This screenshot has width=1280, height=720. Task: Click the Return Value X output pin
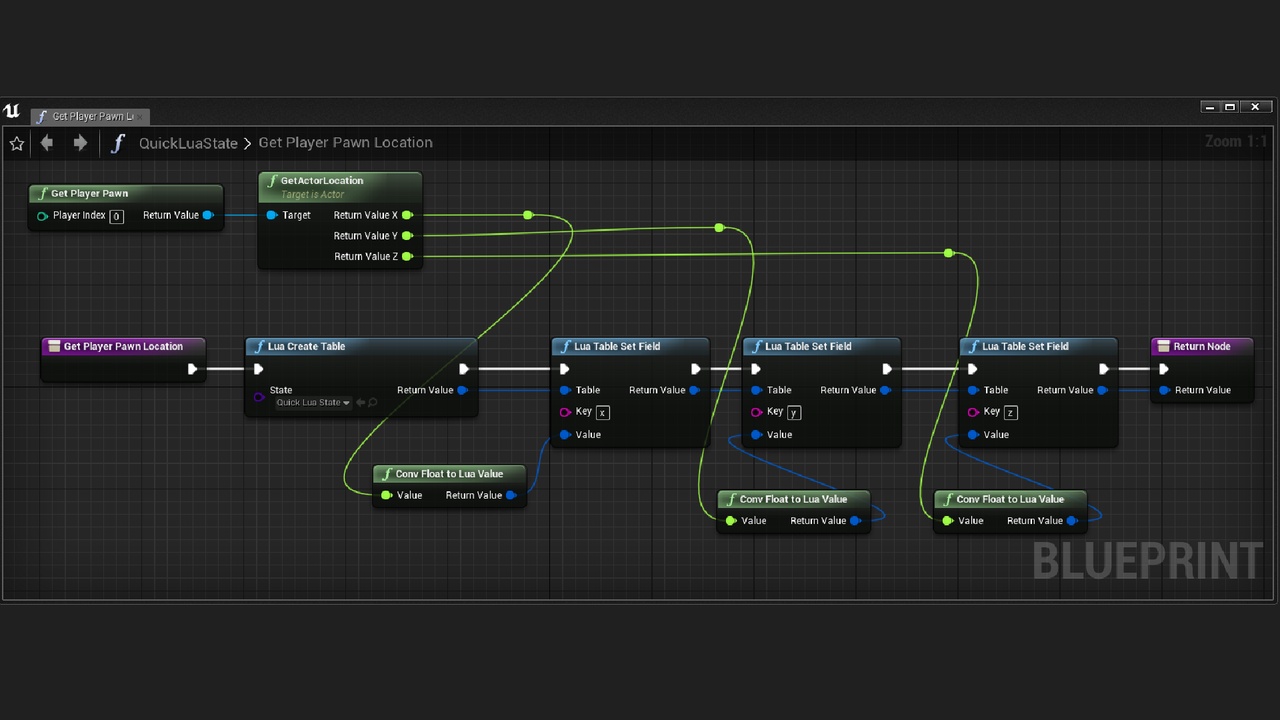[x=407, y=215]
